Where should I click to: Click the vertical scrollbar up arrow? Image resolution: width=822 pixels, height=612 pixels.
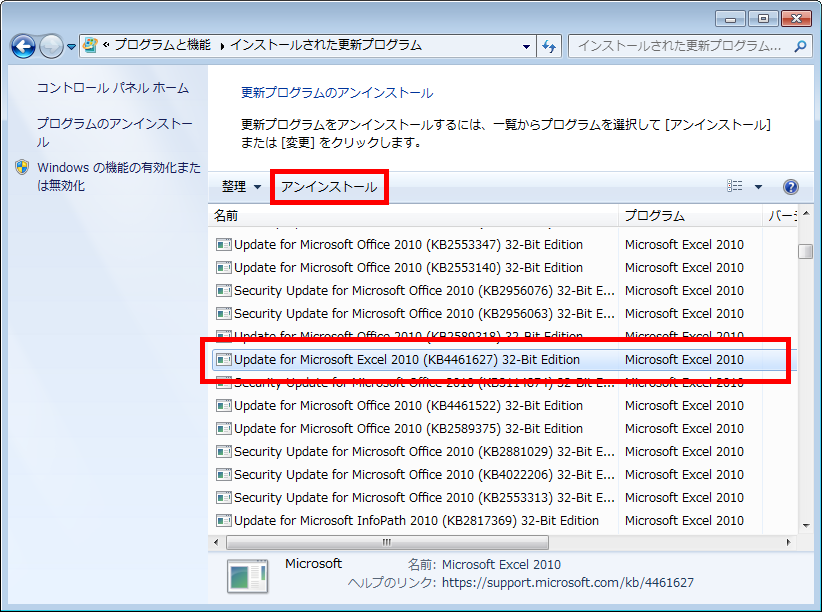(806, 213)
